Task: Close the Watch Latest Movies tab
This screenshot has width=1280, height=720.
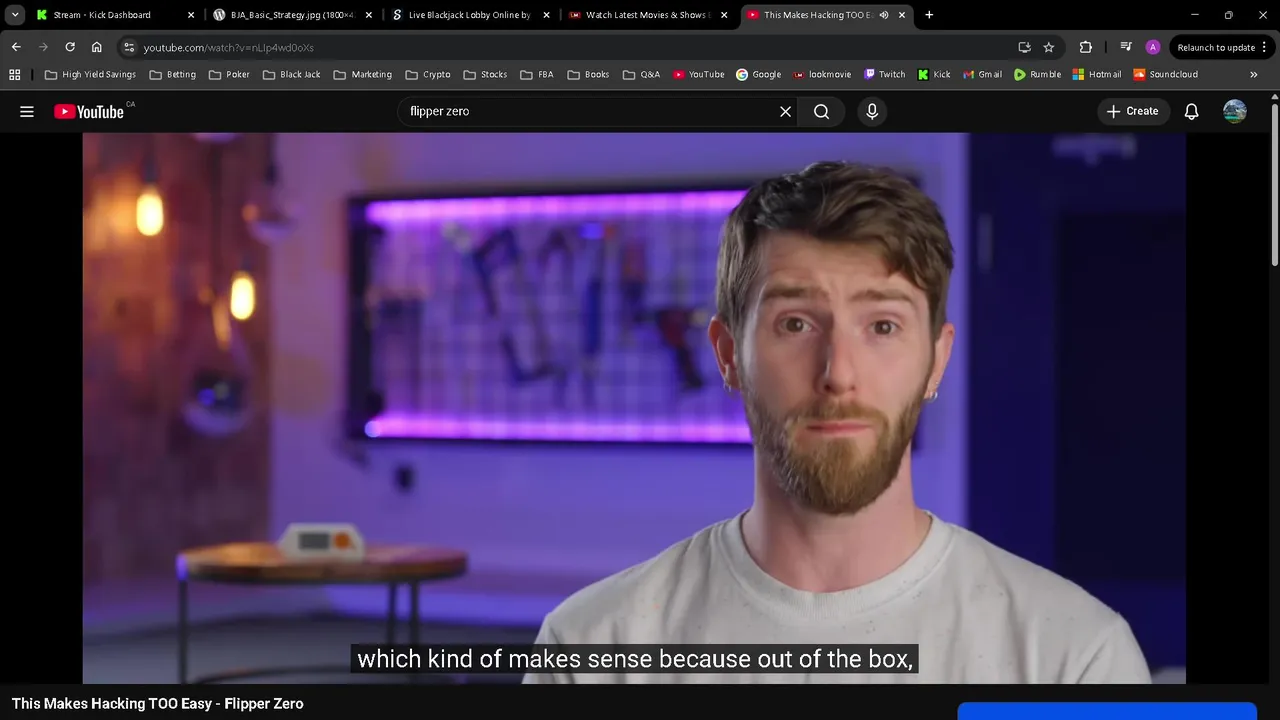Action: pos(724,15)
